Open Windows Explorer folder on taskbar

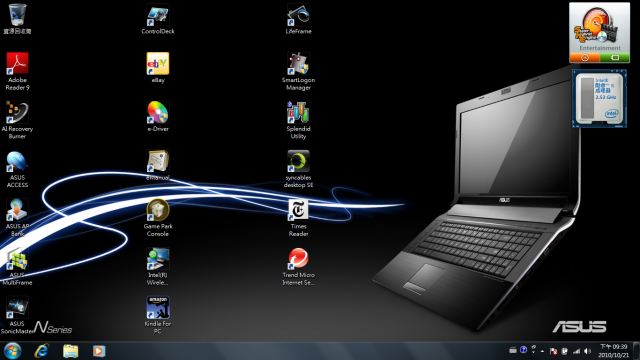point(71,351)
